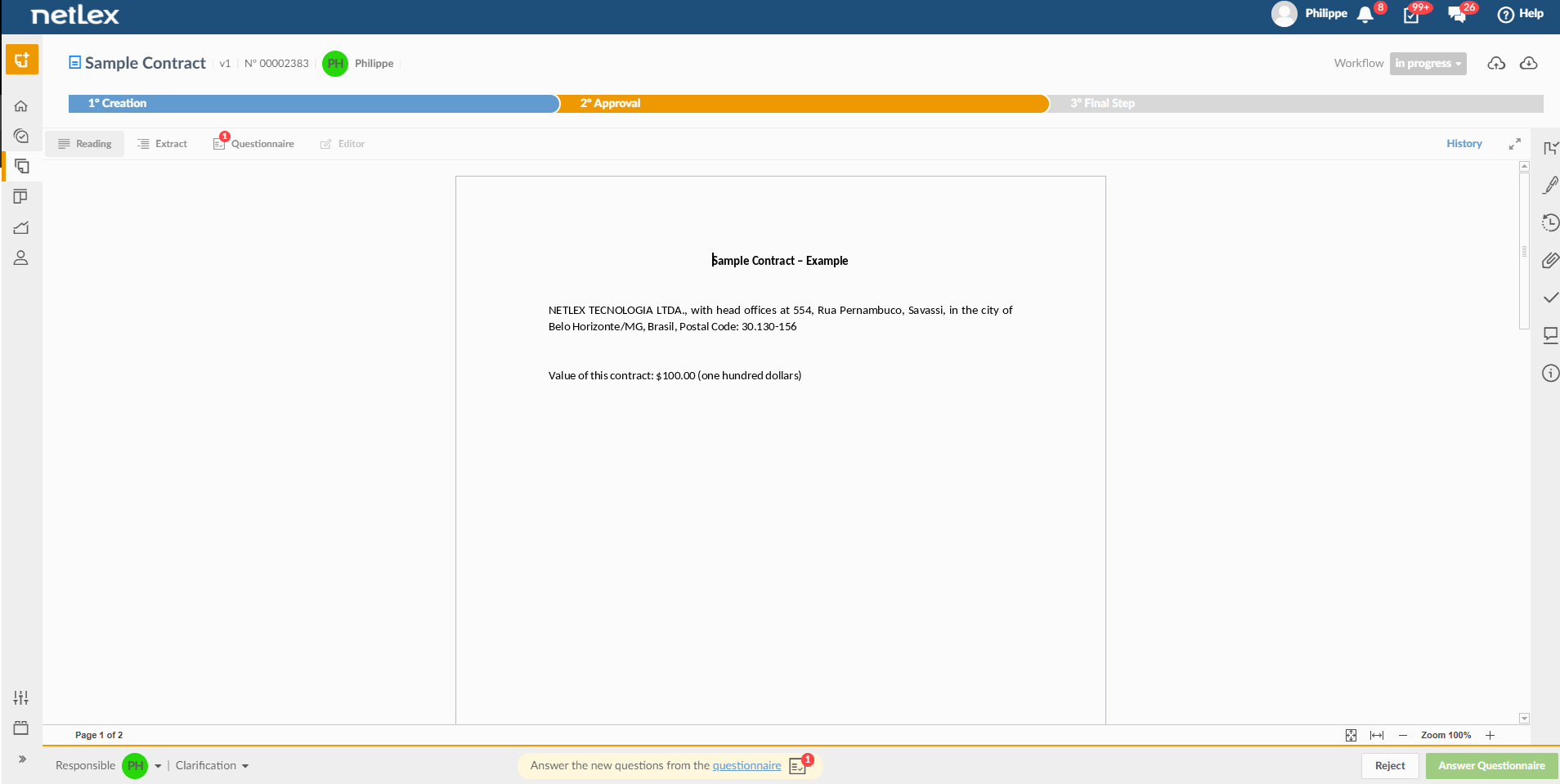Open the information icon in right panel
The height and width of the screenshot is (784, 1560).
point(1550,374)
